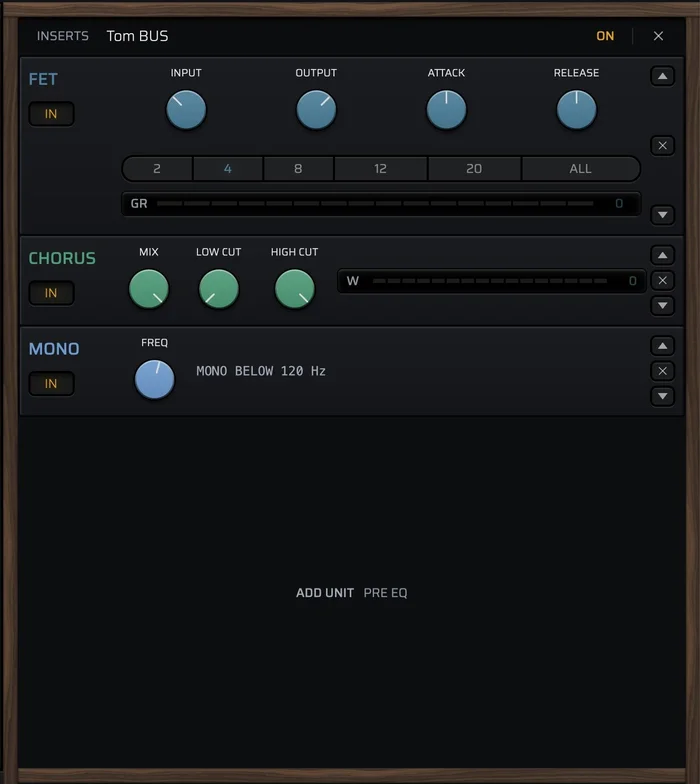Click the ADD UNIT button
The height and width of the screenshot is (784, 700).
point(325,593)
